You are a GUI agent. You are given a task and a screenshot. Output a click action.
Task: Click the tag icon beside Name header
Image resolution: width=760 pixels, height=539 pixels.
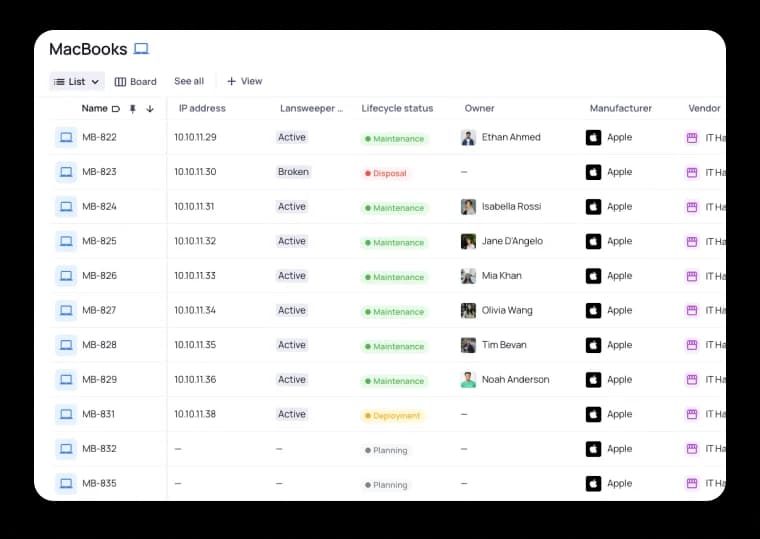(115, 109)
